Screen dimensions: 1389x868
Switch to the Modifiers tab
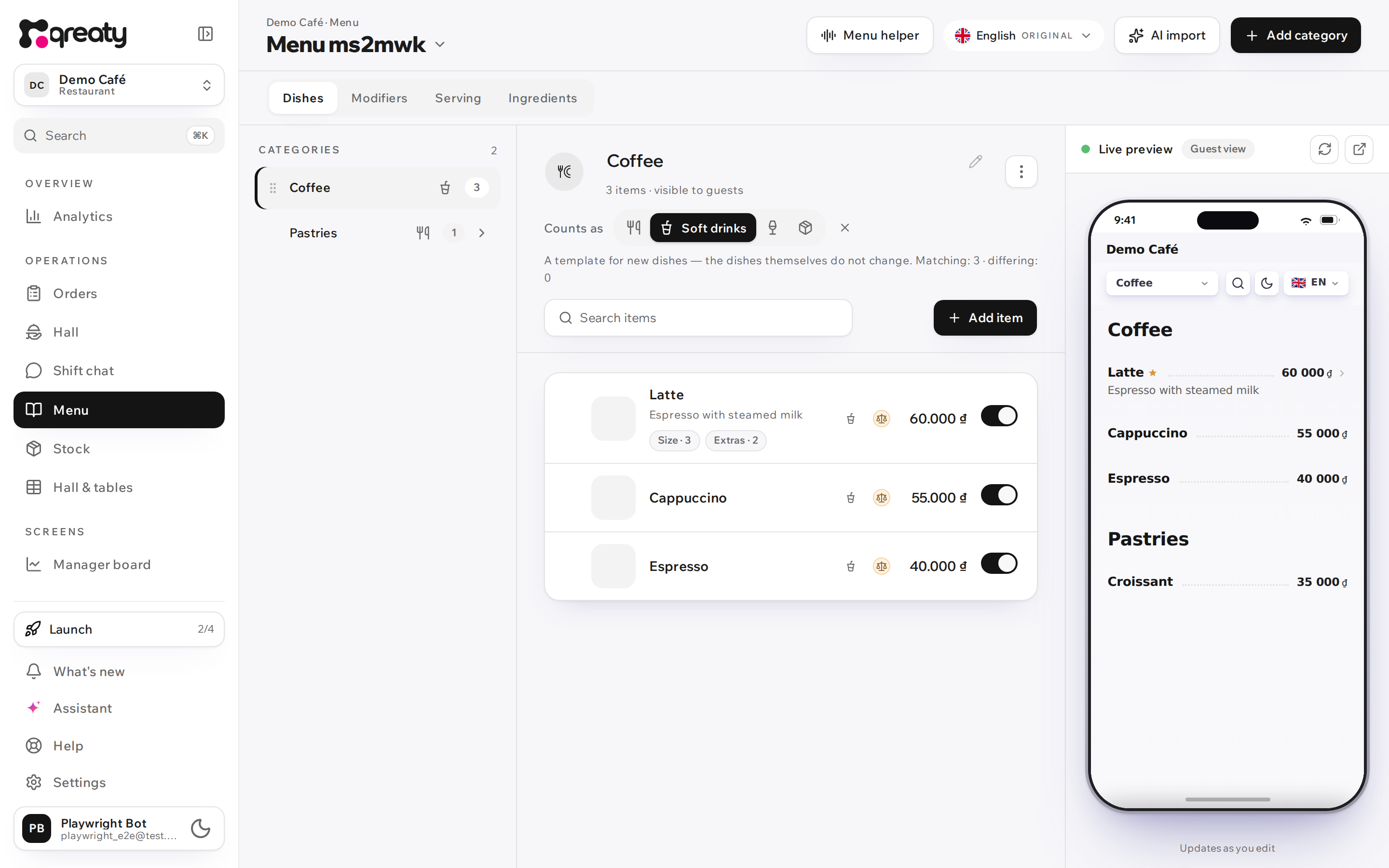pyautogui.click(x=379, y=98)
